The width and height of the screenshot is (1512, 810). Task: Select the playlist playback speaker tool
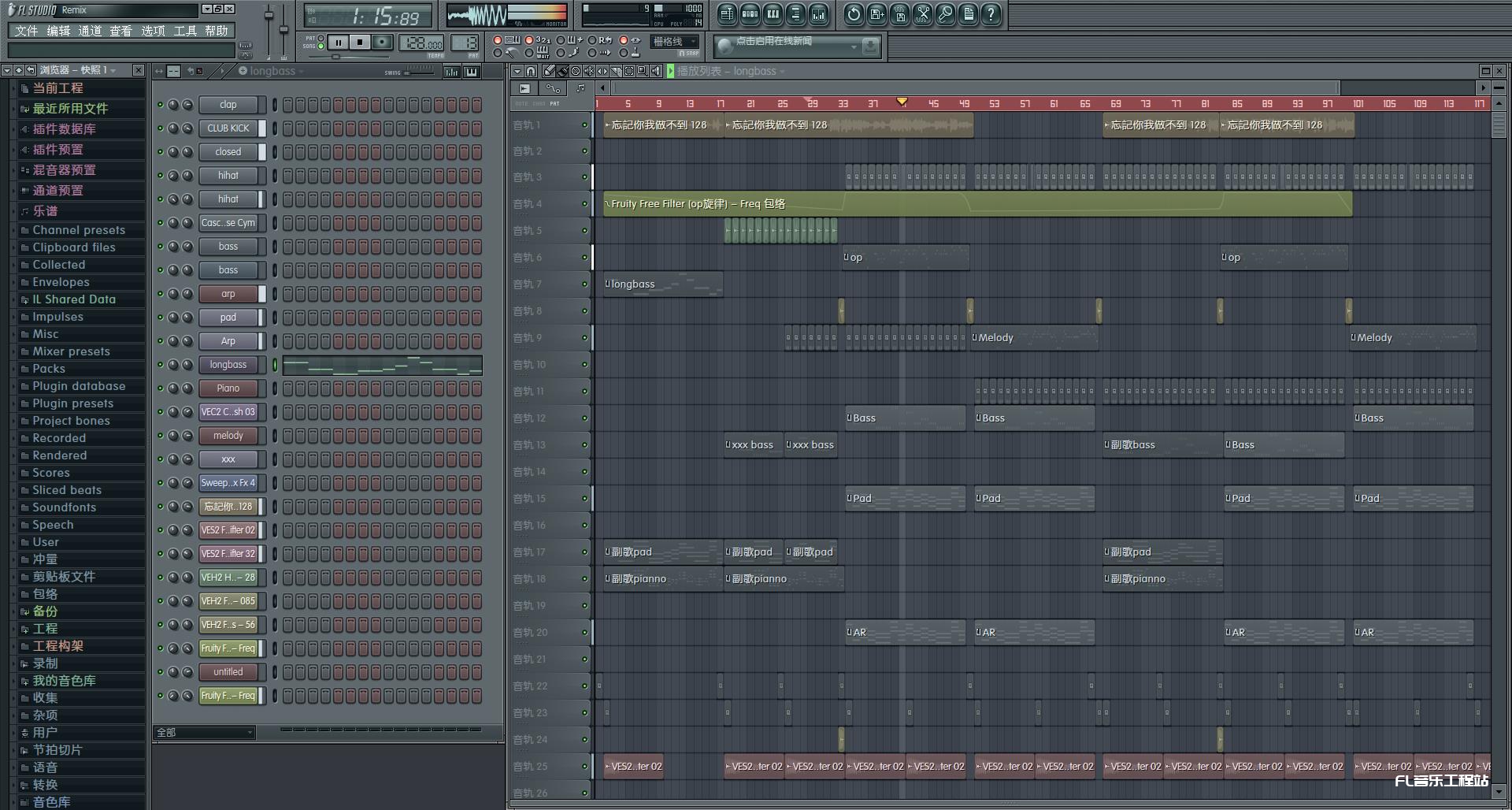656,71
